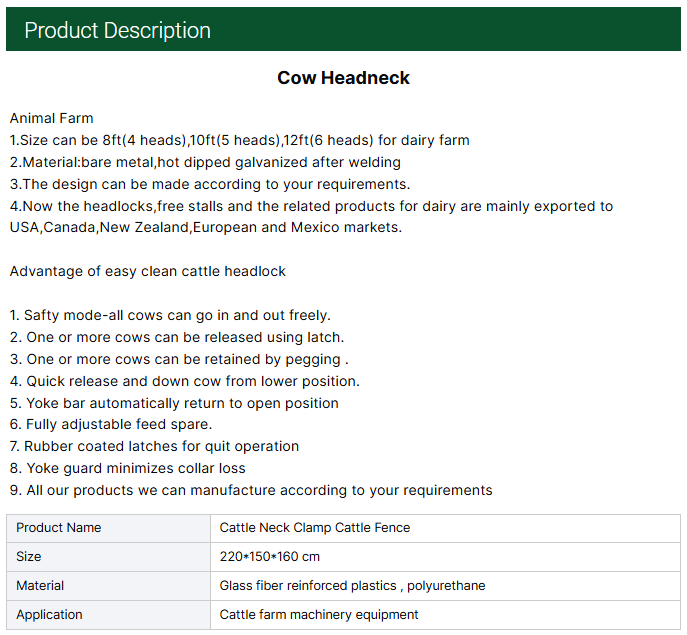
Task: Click the Product Name table cell
Action: (x=59, y=527)
